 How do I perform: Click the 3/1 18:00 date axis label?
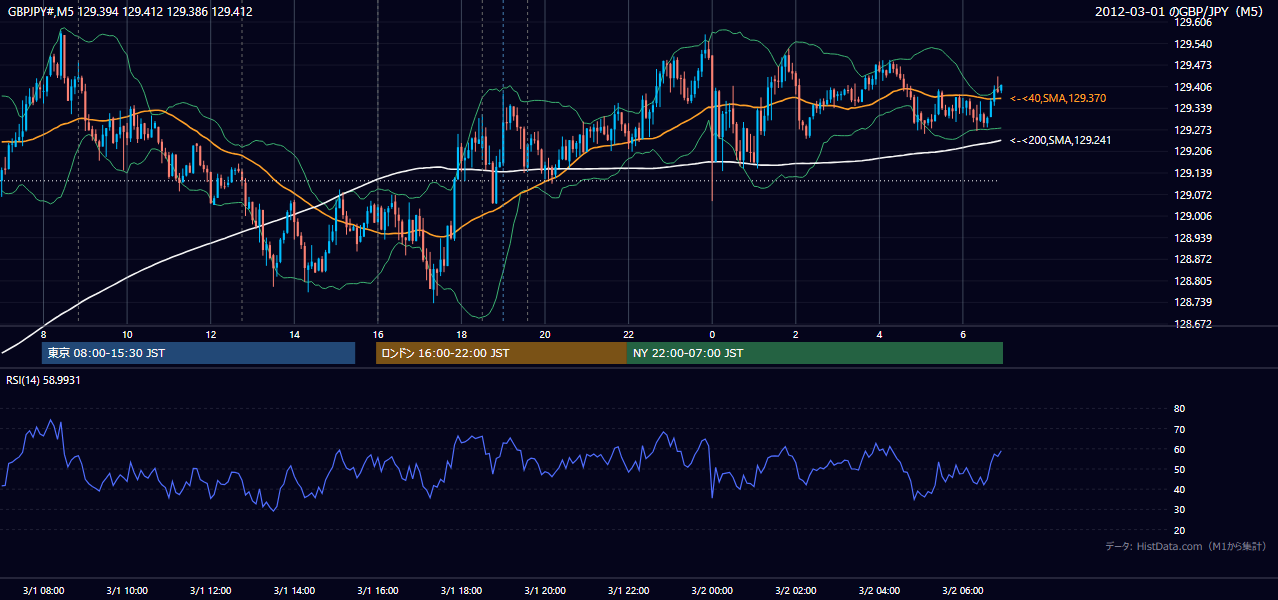pos(461,590)
